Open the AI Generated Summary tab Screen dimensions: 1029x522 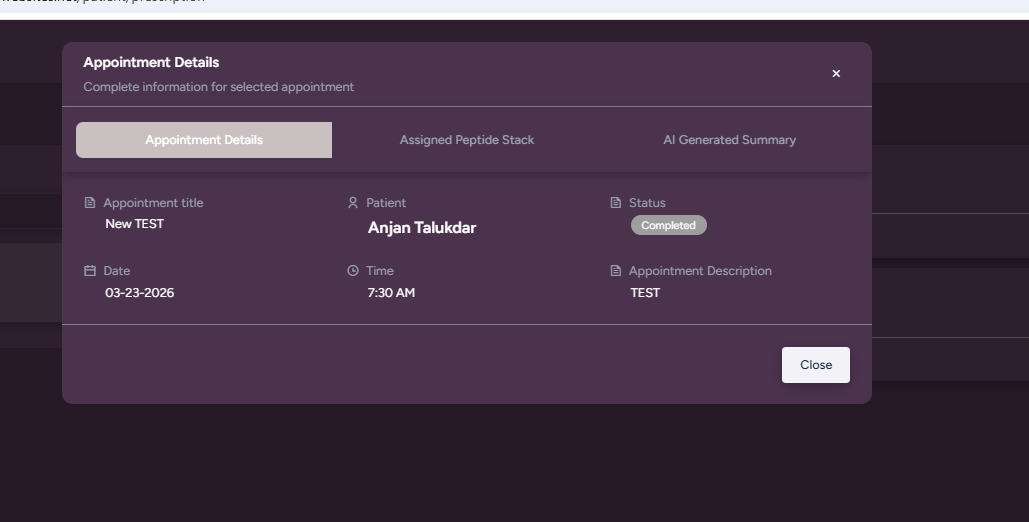729,140
